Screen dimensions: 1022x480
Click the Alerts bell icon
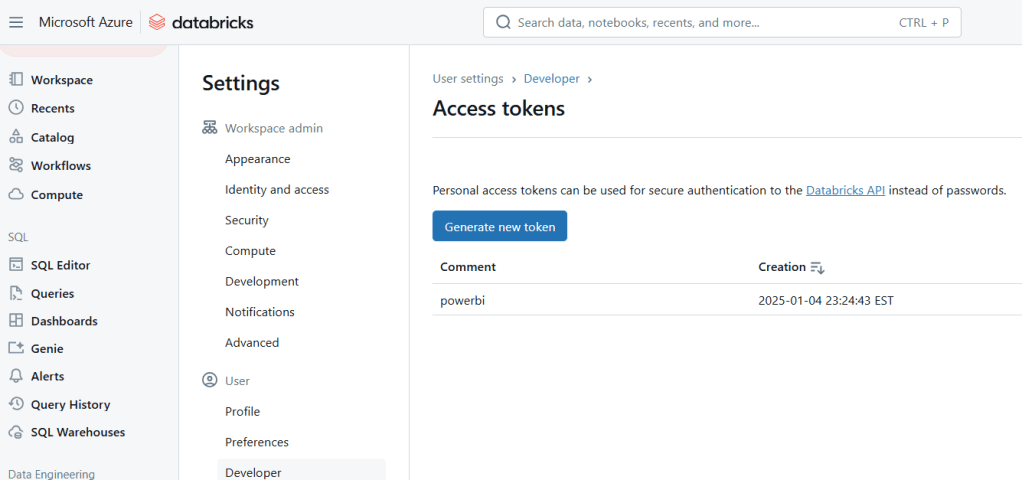tap(16, 376)
